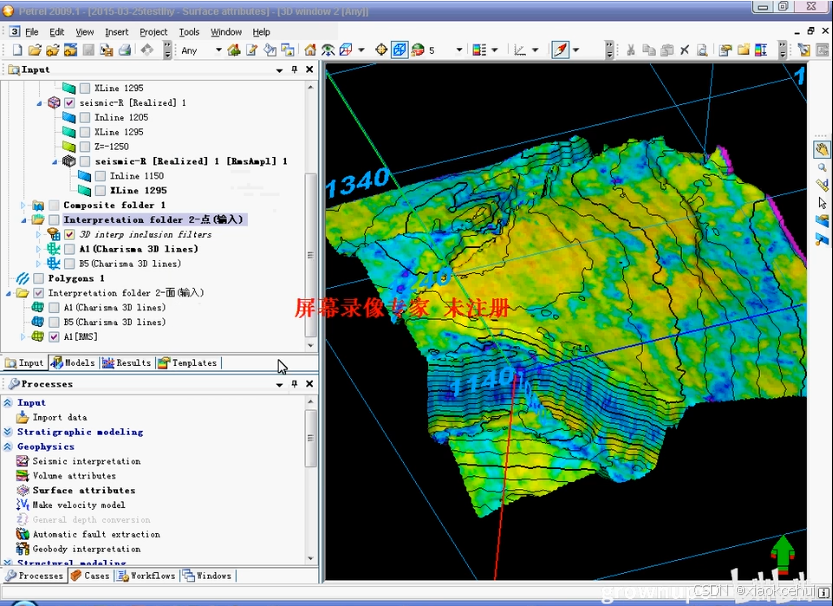Click the Home view icon in the toolbar
The width and height of the screenshot is (833, 606).
(x=310, y=50)
